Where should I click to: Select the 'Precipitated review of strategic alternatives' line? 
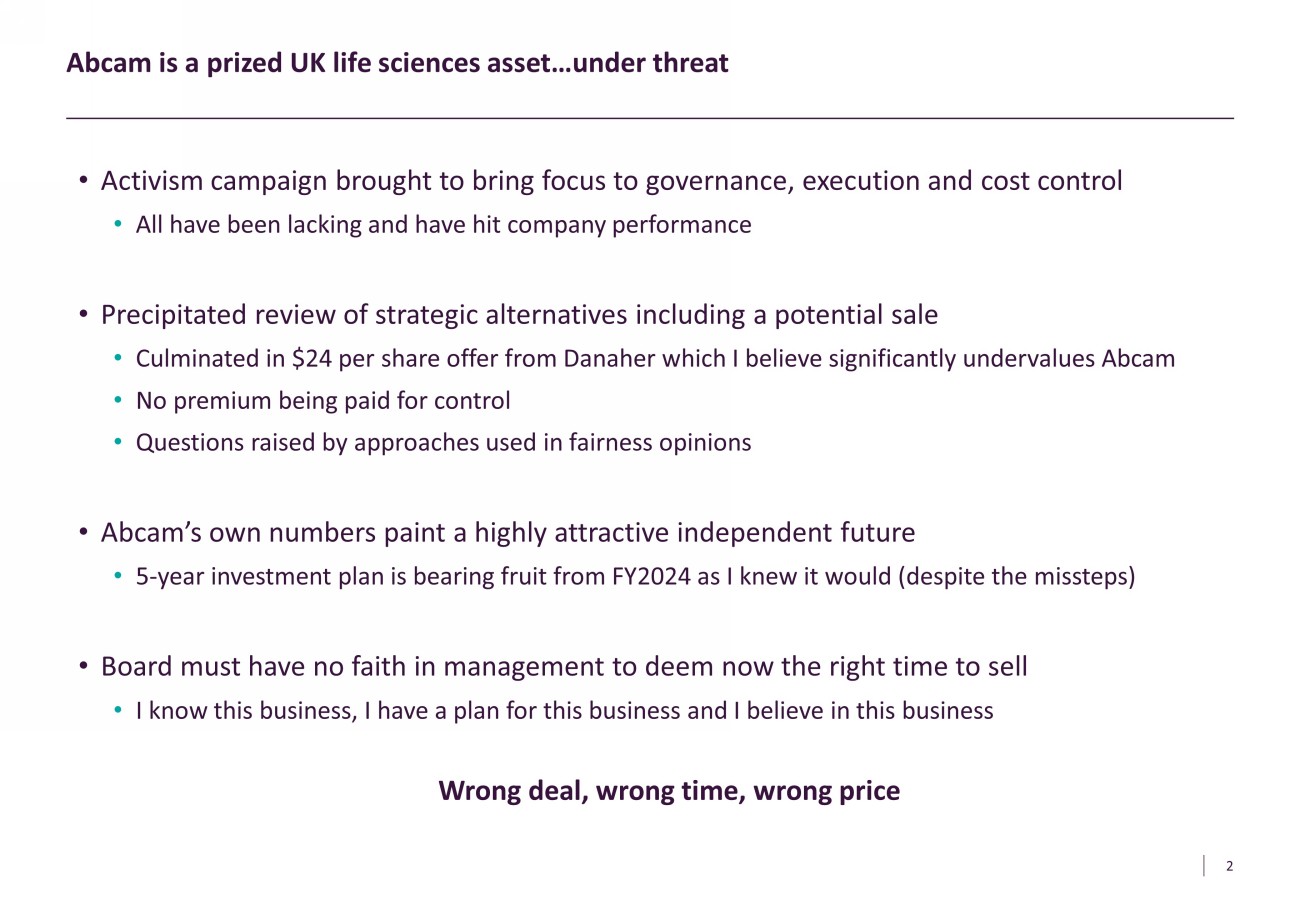coord(519,315)
